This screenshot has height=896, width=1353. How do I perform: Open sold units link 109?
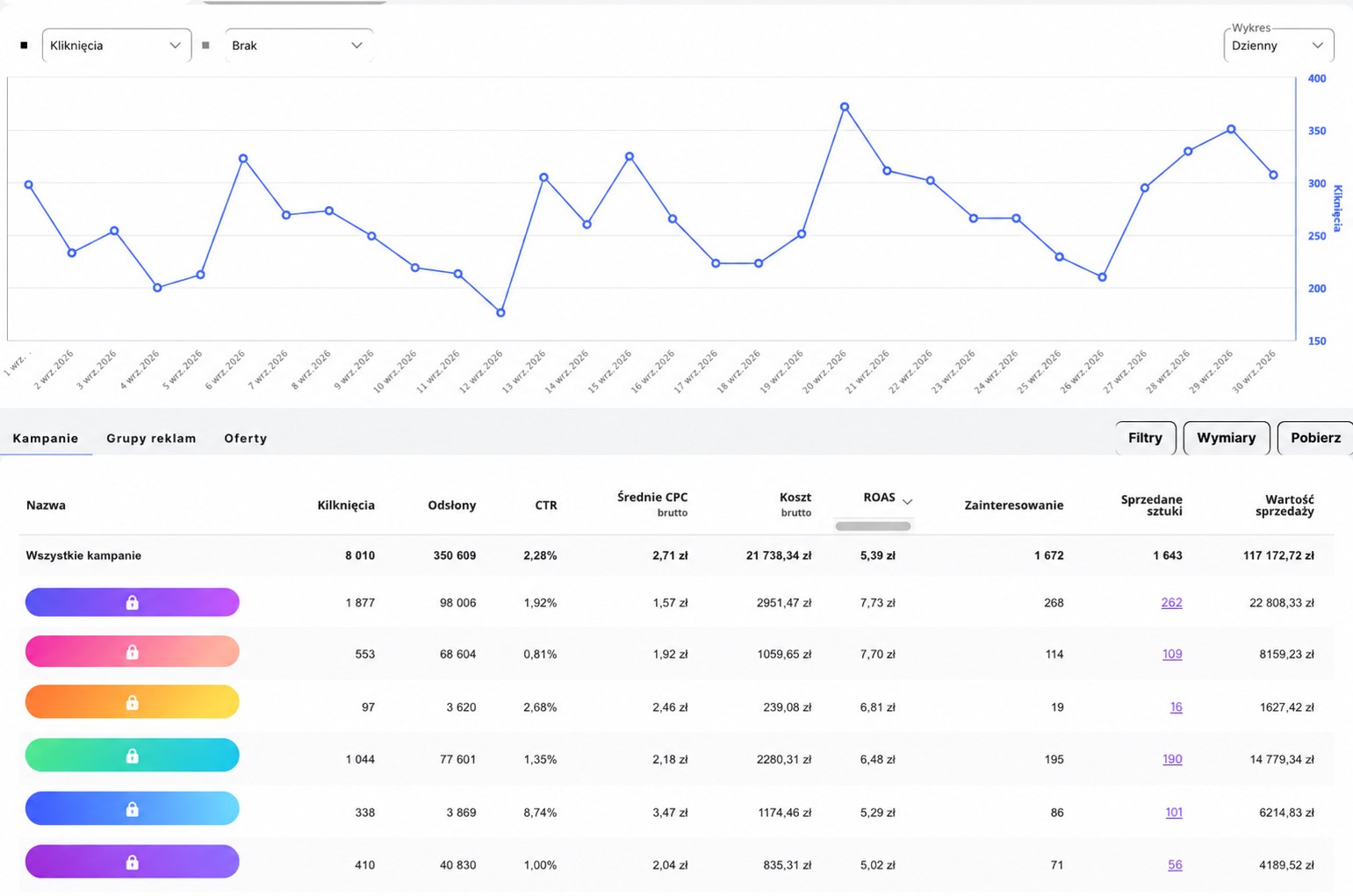[x=1172, y=654]
